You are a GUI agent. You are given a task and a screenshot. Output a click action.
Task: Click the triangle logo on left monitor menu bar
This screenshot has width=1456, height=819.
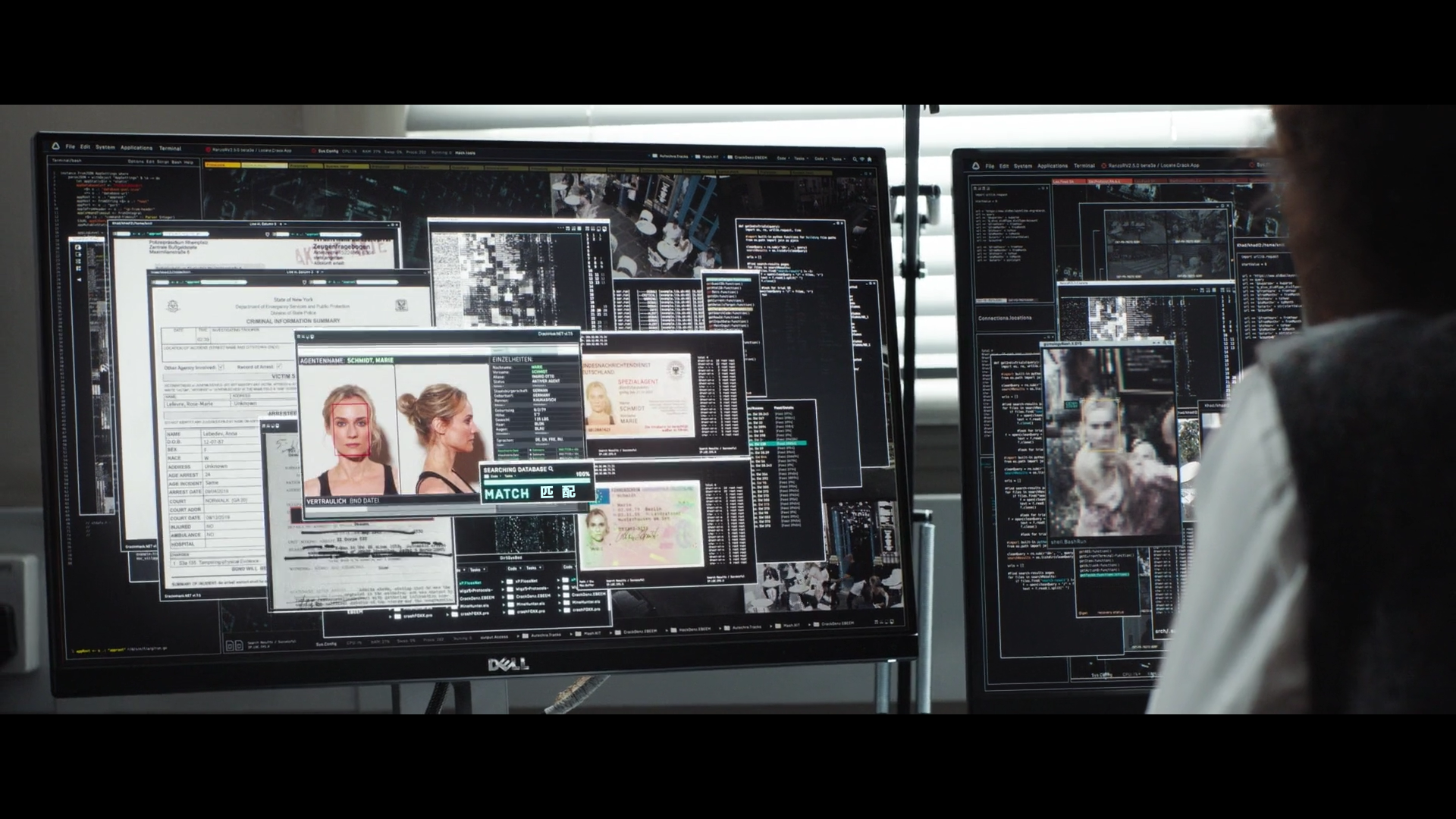pyautogui.click(x=56, y=146)
